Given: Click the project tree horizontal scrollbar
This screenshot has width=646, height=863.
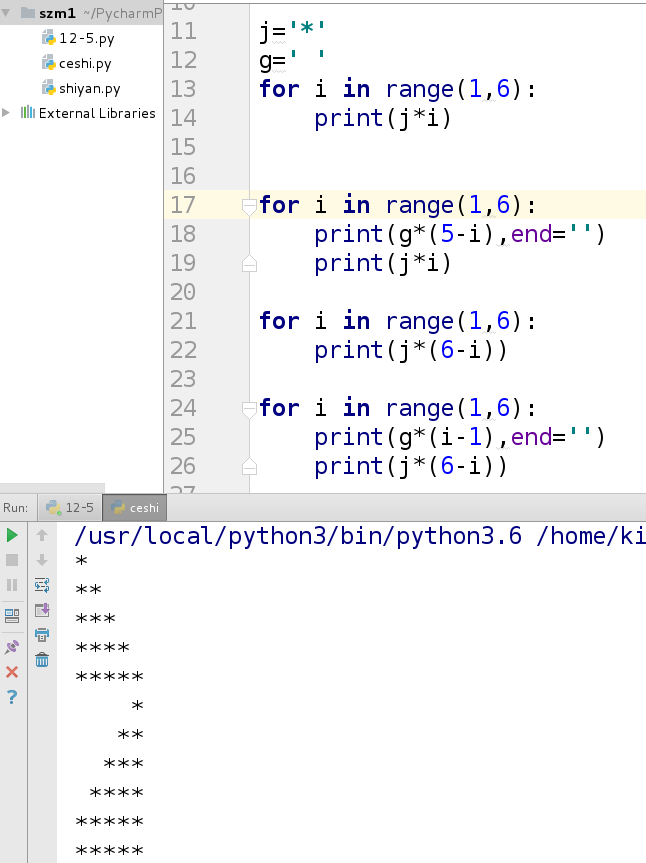Looking at the screenshot, I should pos(52,488).
